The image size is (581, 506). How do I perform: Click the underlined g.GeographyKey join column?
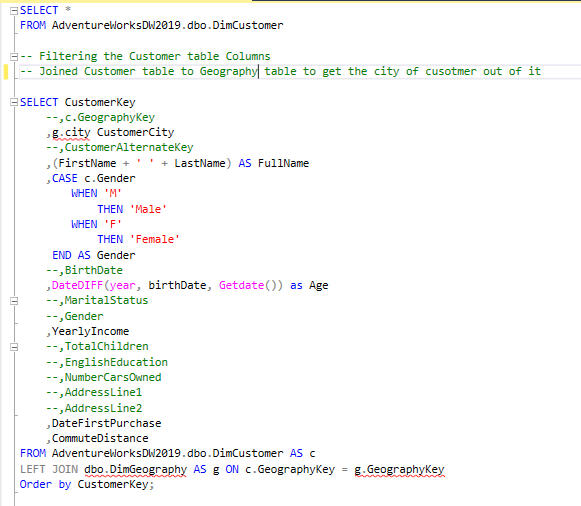click(399, 470)
